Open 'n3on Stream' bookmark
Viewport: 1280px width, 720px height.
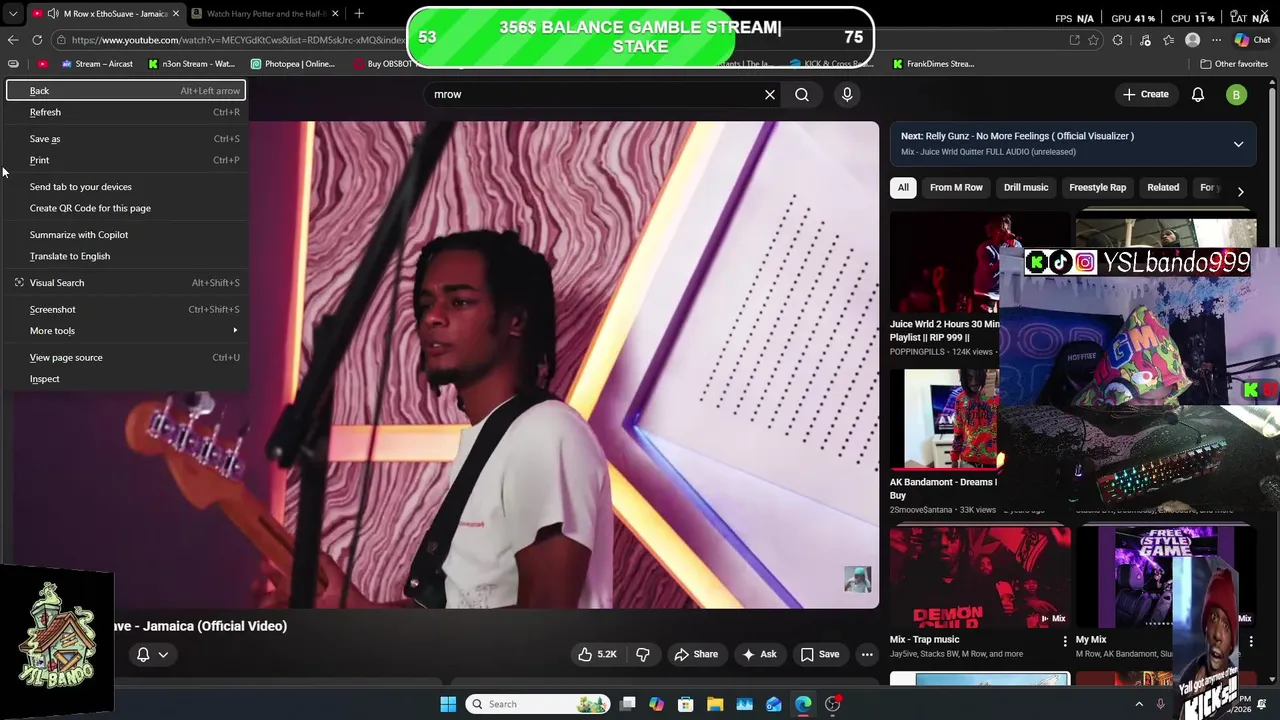click(x=192, y=64)
